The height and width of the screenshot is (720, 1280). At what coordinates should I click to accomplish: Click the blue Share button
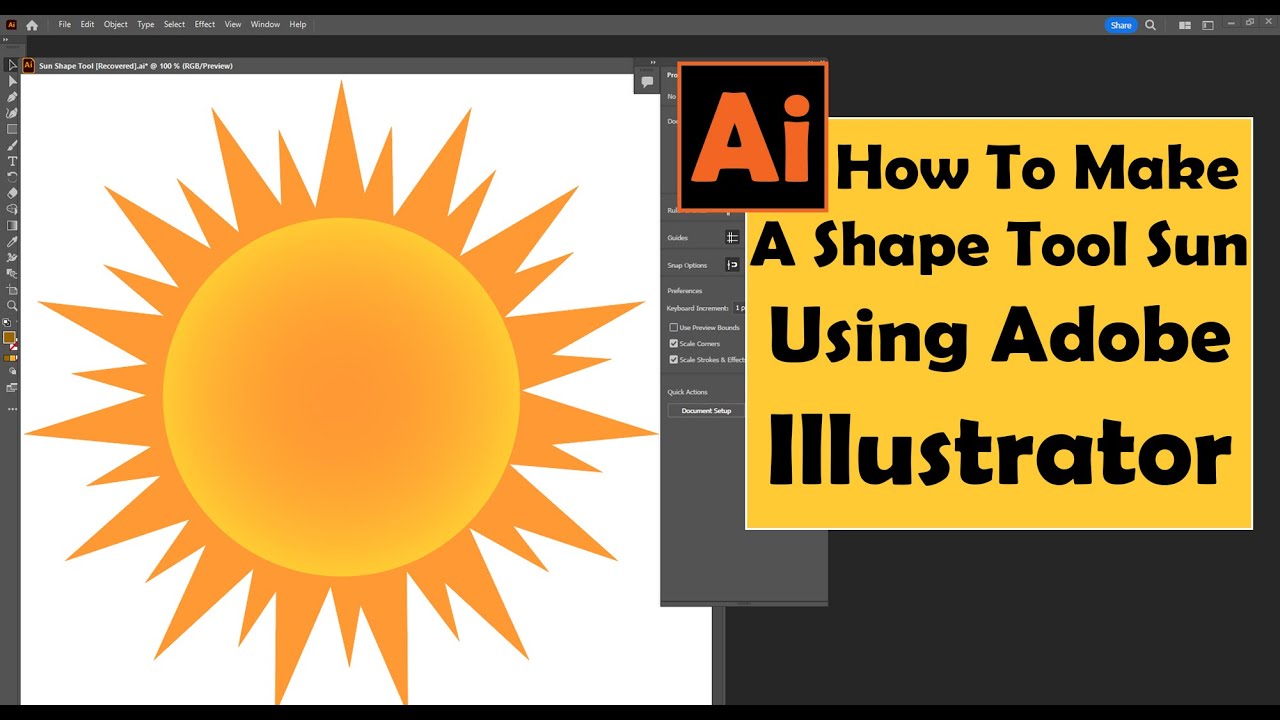[x=1121, y=25]
